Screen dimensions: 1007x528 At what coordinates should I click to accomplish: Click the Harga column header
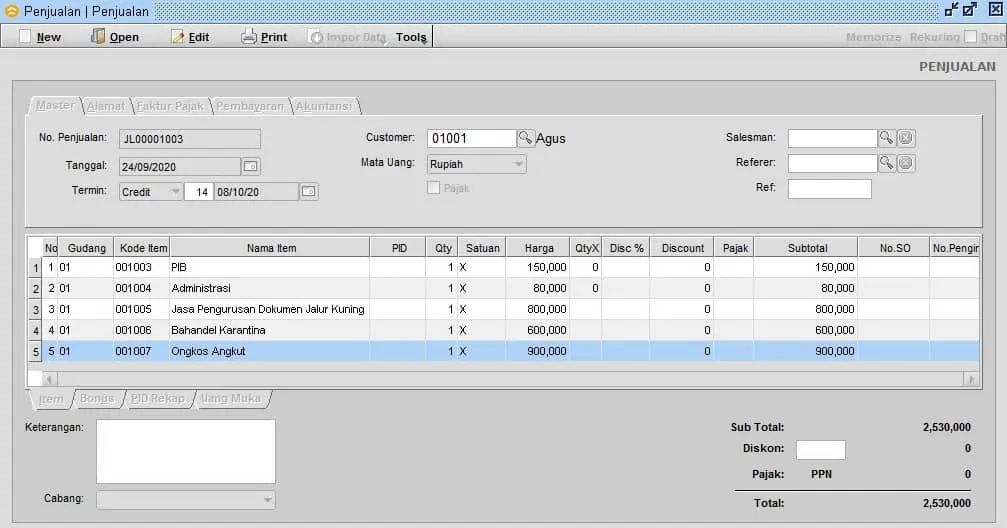[x=538, y=248]
